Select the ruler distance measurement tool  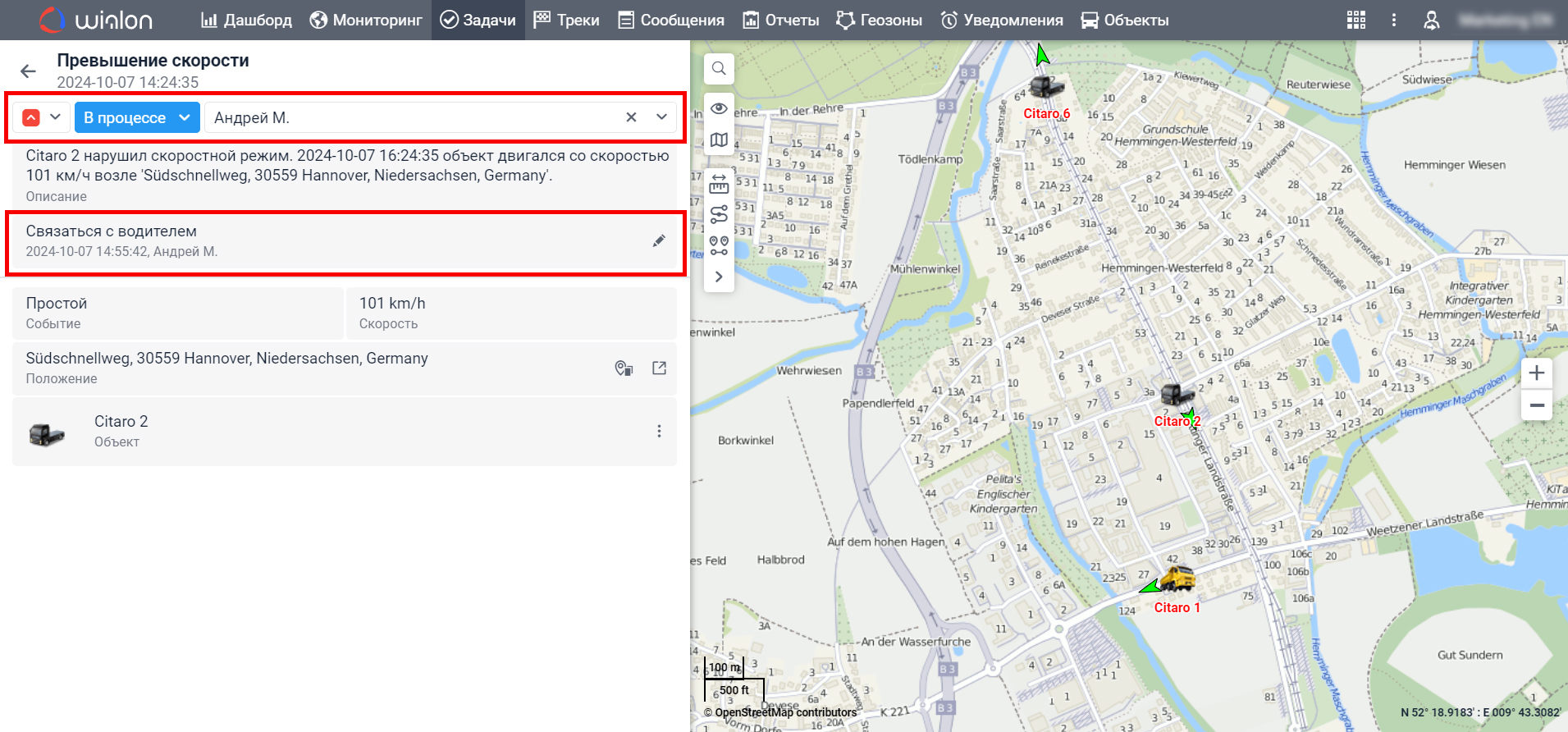[719, 184]
